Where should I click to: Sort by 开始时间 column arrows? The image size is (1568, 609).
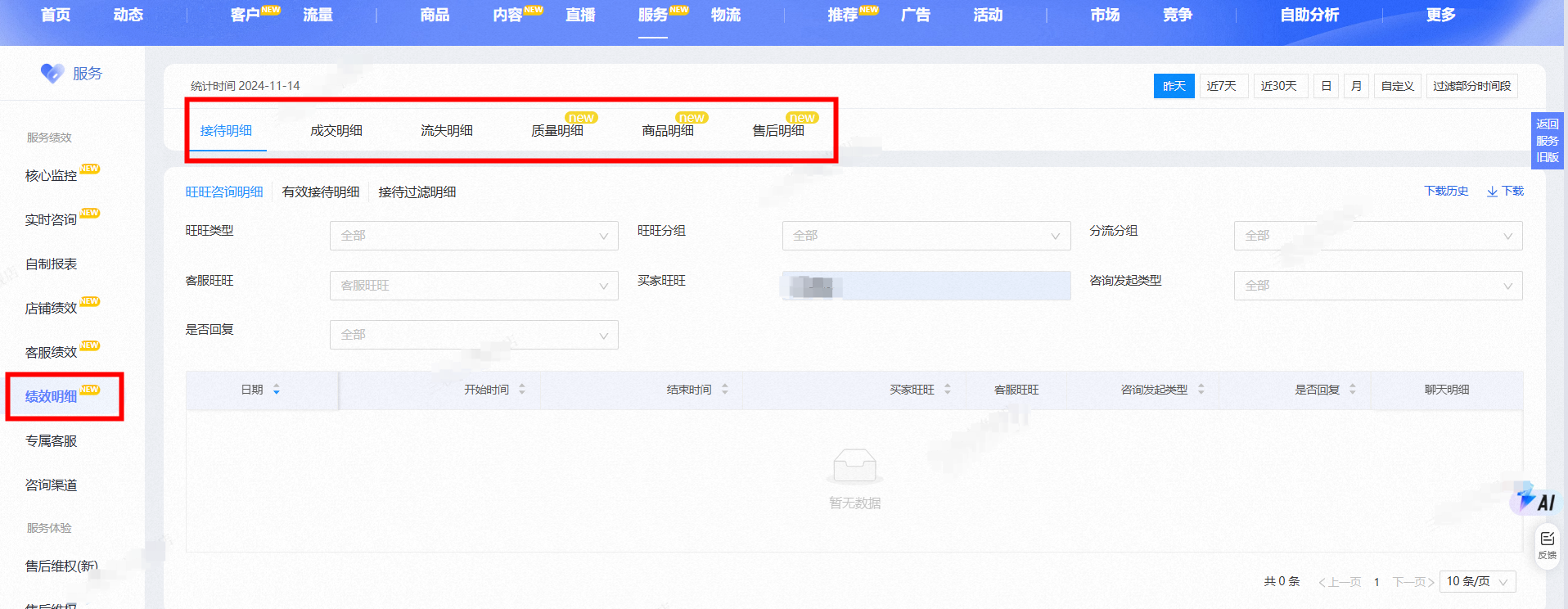(x=522, y=390)
